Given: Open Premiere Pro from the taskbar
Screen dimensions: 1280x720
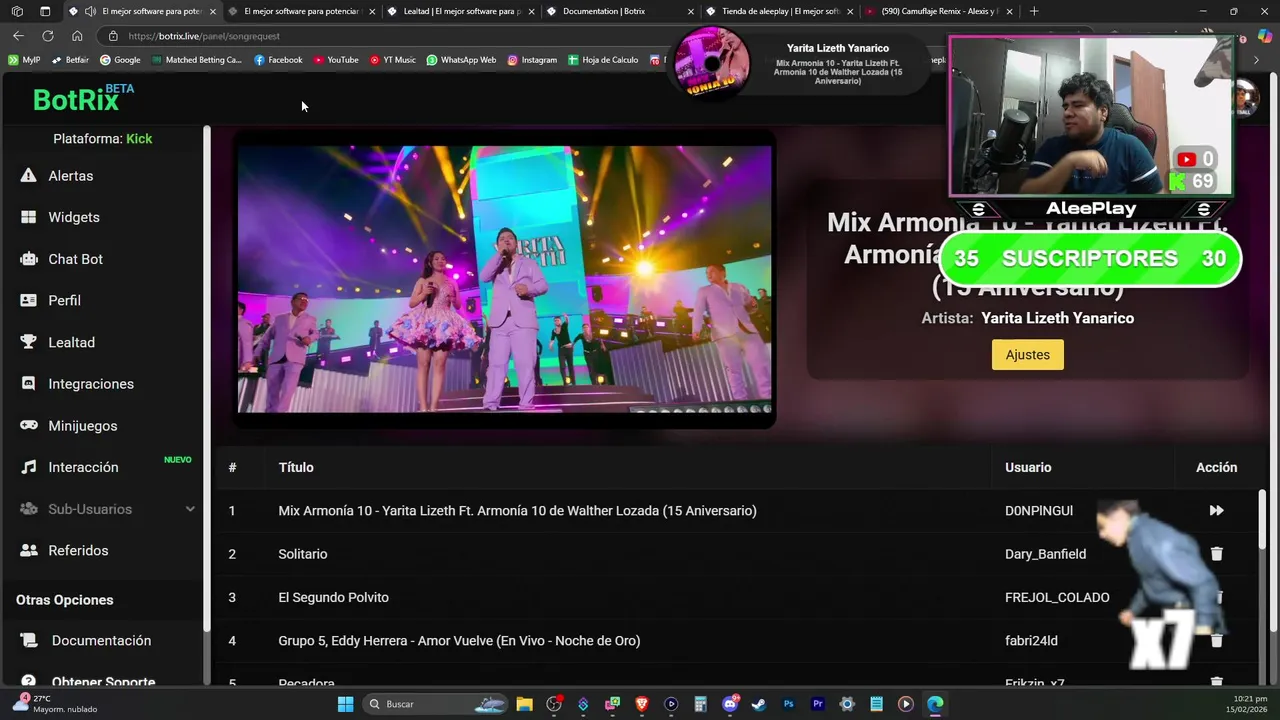Looking at the screenshot, I should 818,704.
